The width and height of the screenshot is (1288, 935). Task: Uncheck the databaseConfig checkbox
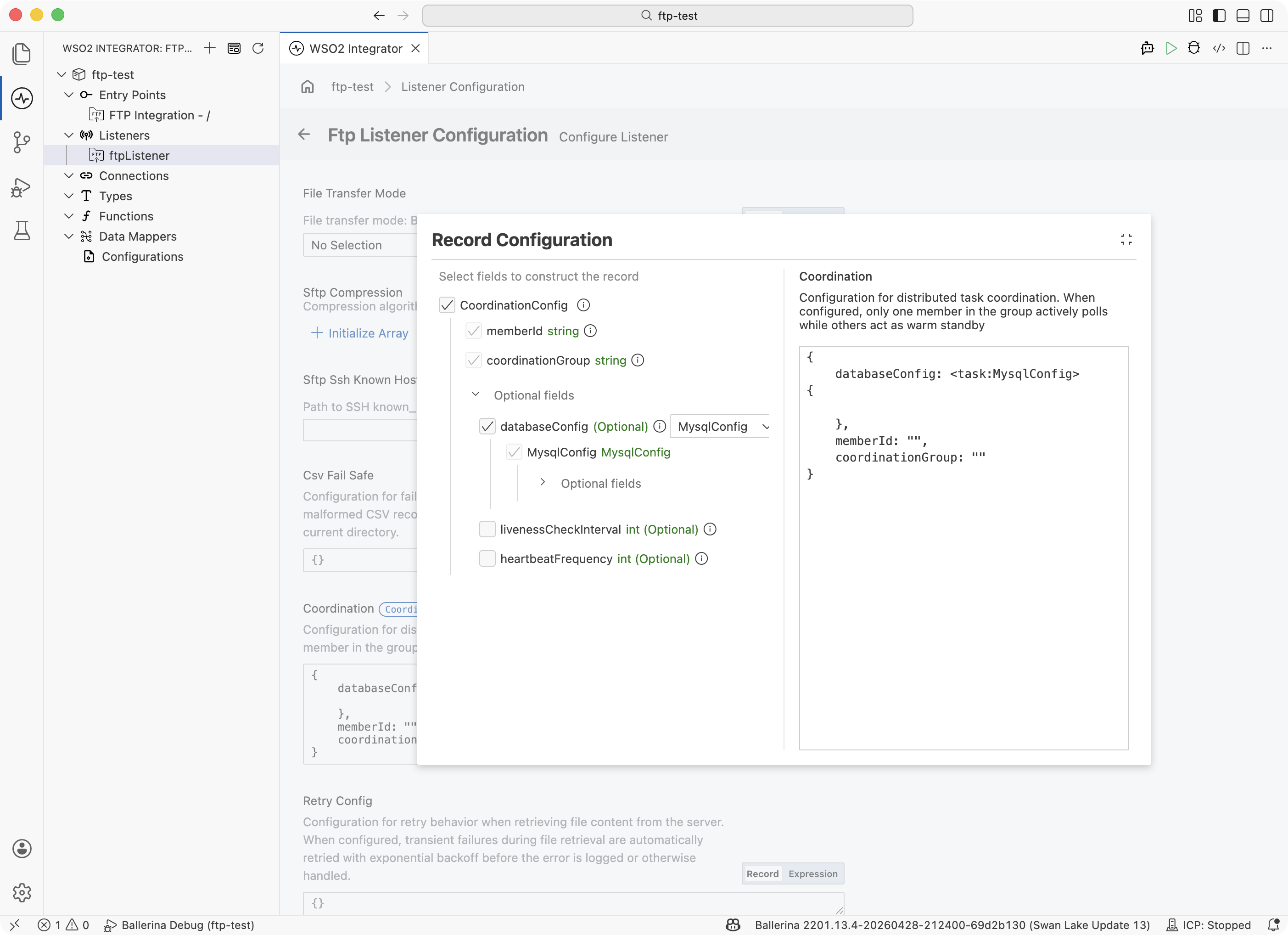[x=487, y=426]
